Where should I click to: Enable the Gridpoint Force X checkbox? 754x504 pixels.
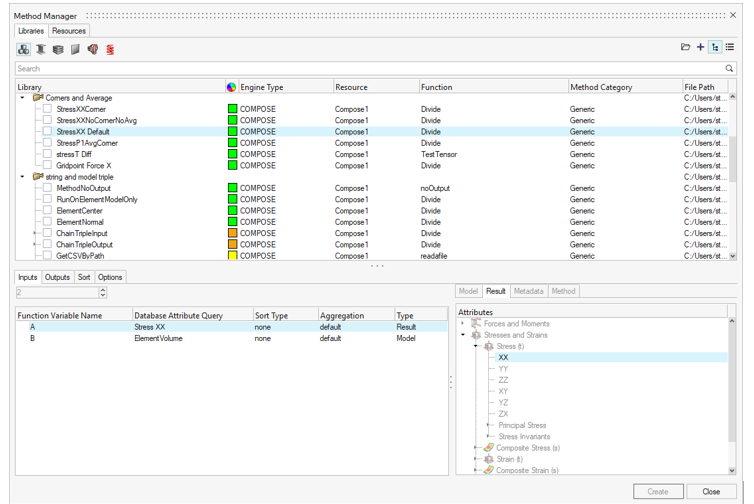47,165
